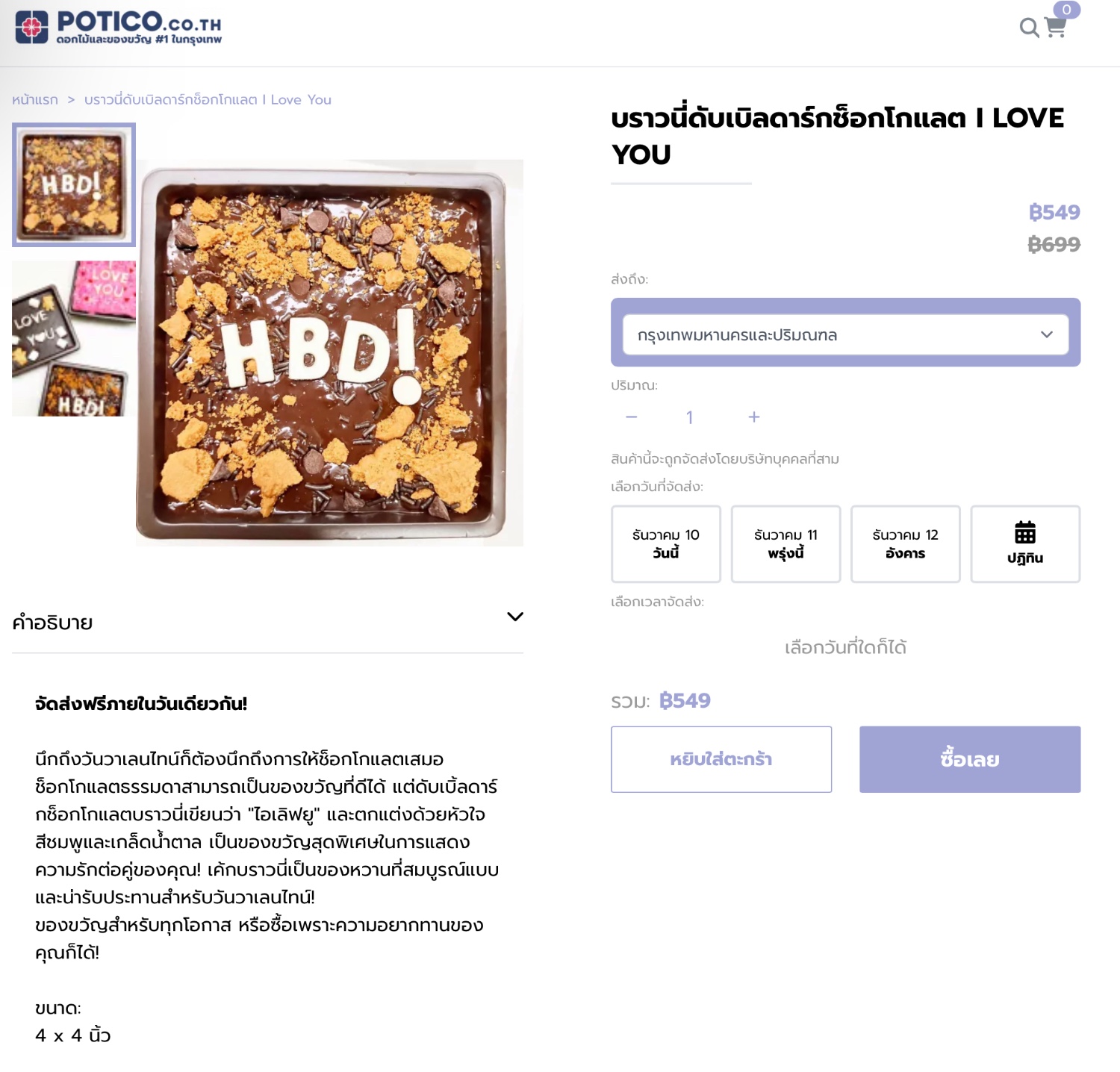Select the HBD brownie thumbnail
The height and width of the screenshot is (1072, 1120).
(x=74, y=184)
